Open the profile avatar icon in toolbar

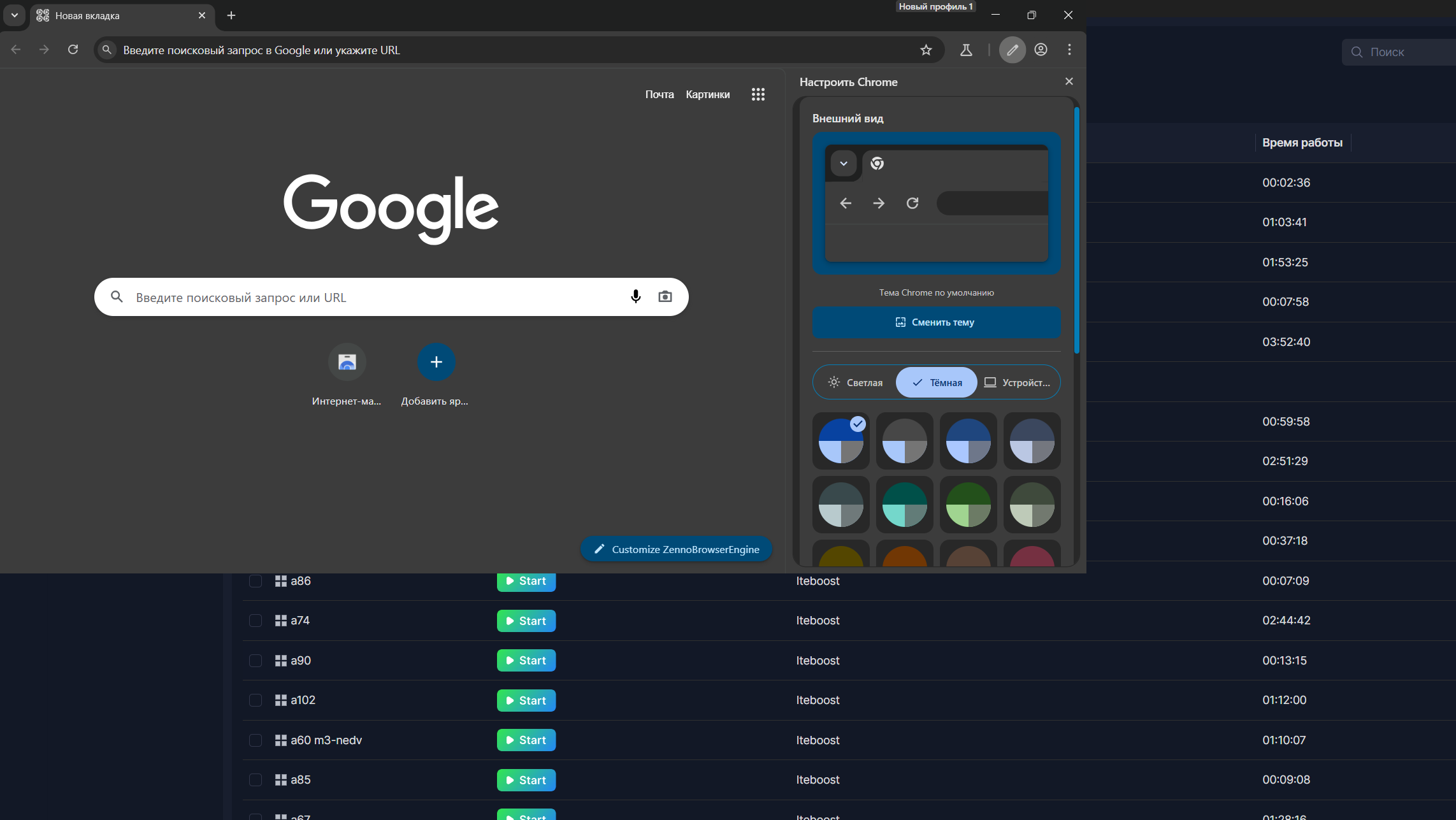tap(1041, 50)
